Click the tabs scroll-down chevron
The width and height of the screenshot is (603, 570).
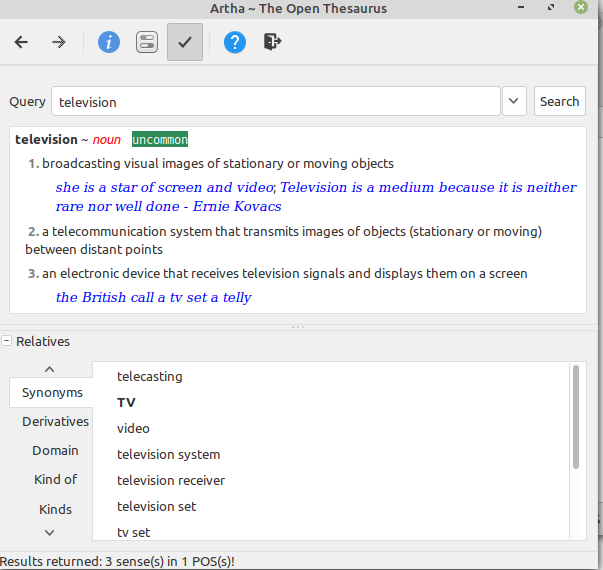click(49, 533)
